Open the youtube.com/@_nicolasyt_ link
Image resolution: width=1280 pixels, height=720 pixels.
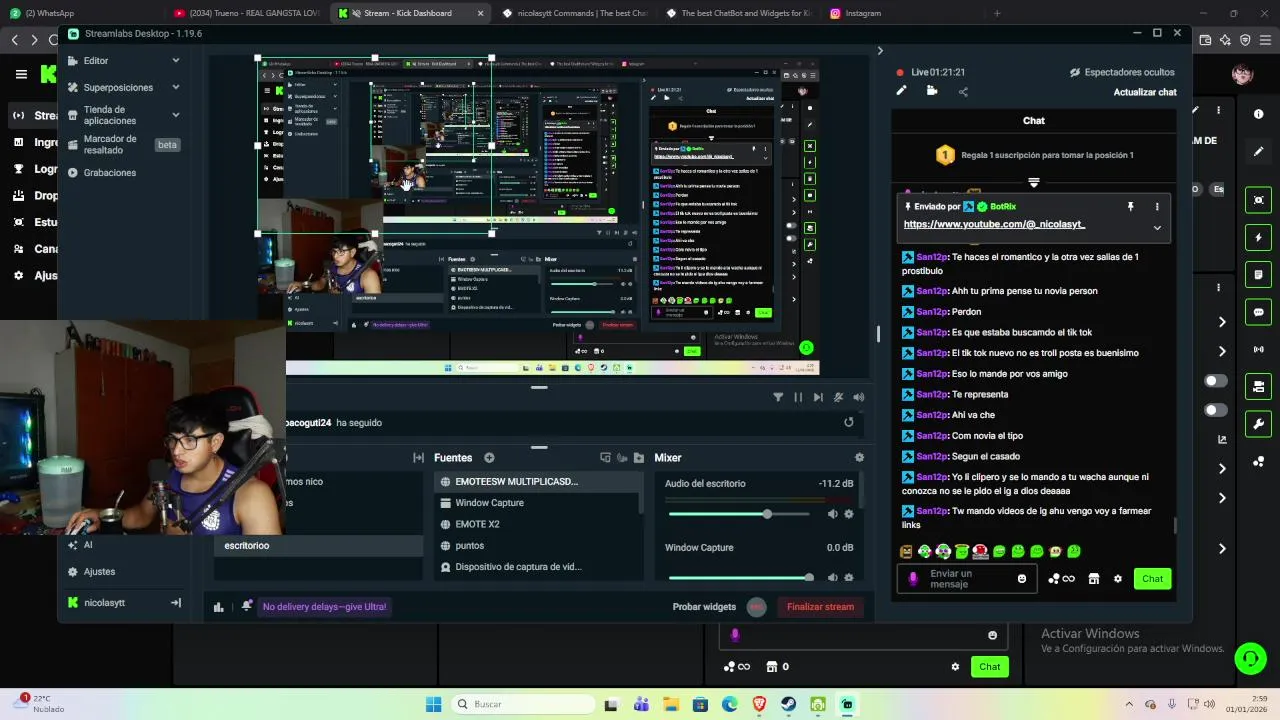pos(994,224)
